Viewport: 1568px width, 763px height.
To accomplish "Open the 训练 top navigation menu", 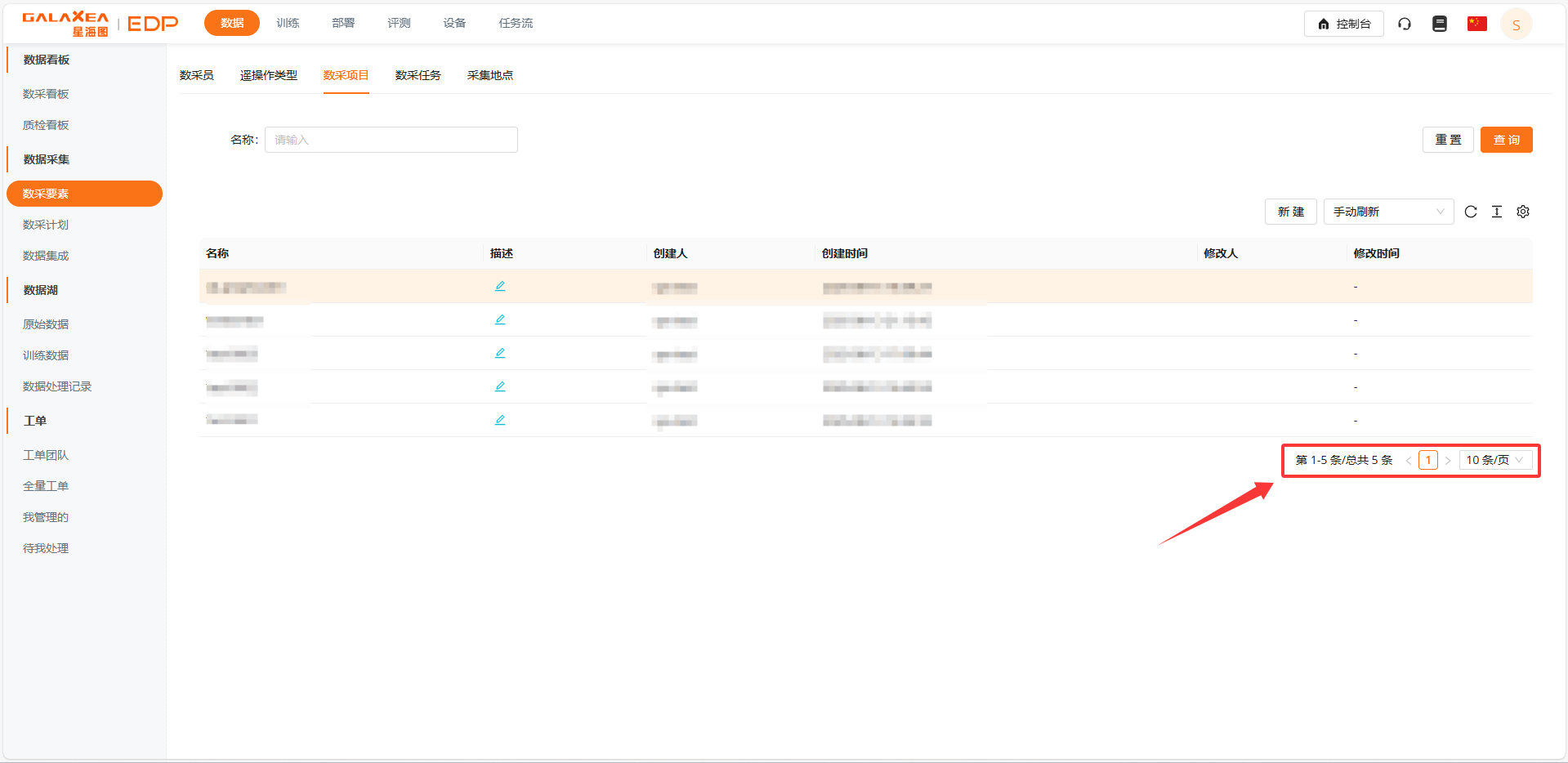I will [x=288, y=23].
